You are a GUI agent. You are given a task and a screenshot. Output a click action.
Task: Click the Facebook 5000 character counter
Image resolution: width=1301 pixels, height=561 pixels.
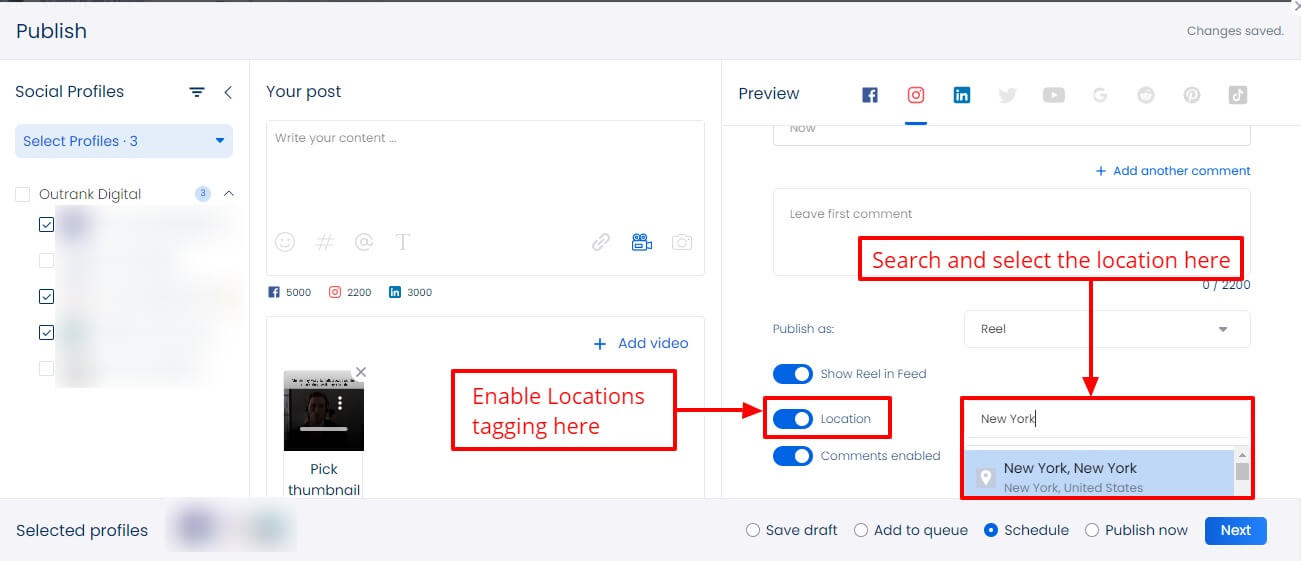[290, 292]
